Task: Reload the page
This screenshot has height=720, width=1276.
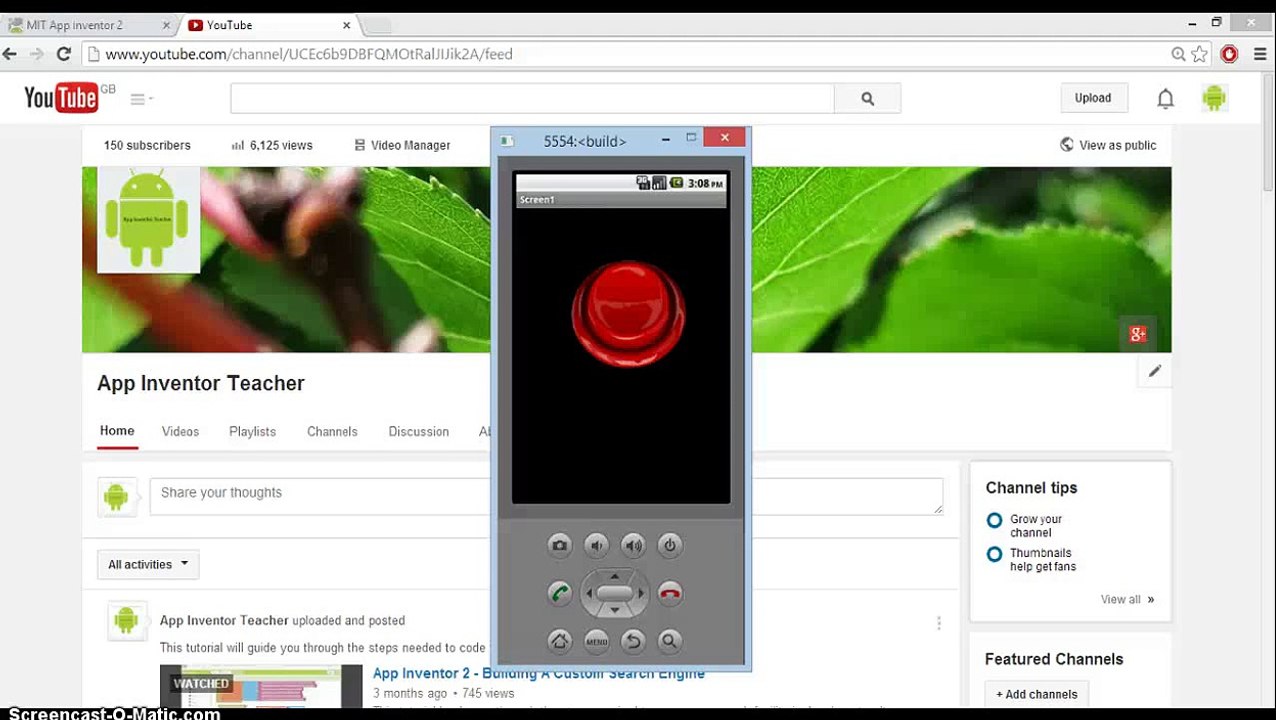Action: (x=64, y=54)
